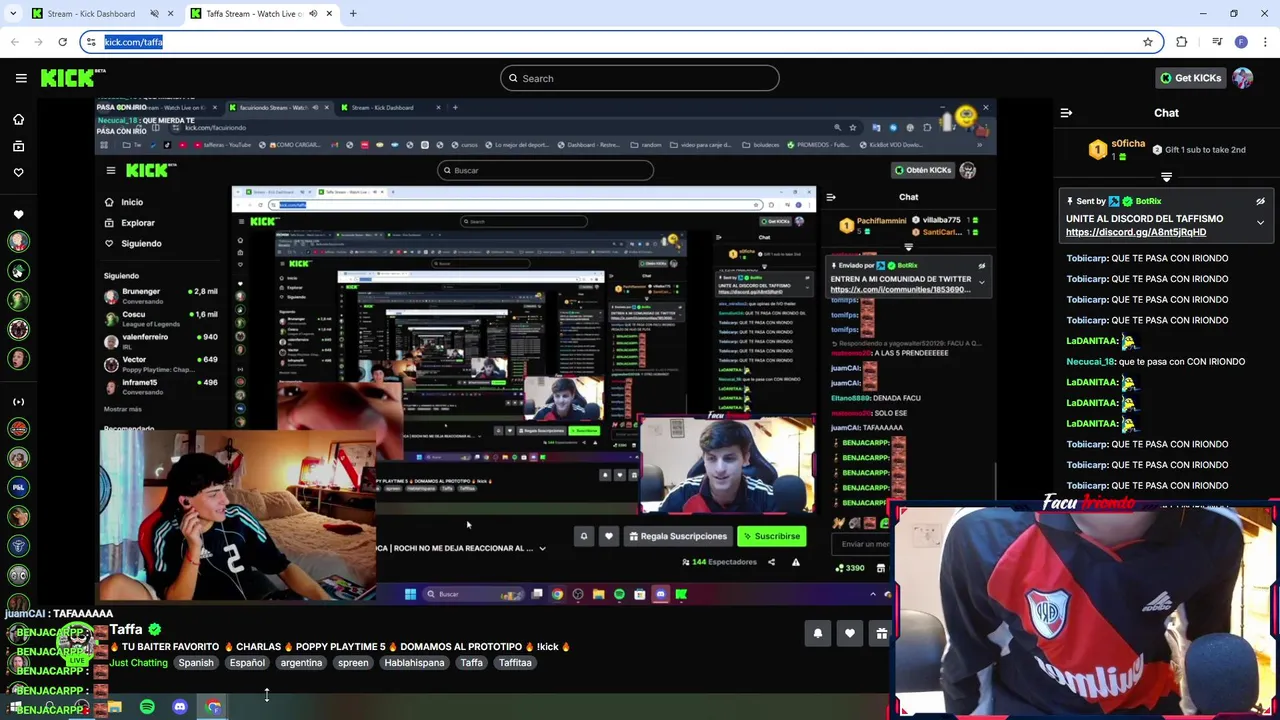Reload the page

(x=62, y=42)
